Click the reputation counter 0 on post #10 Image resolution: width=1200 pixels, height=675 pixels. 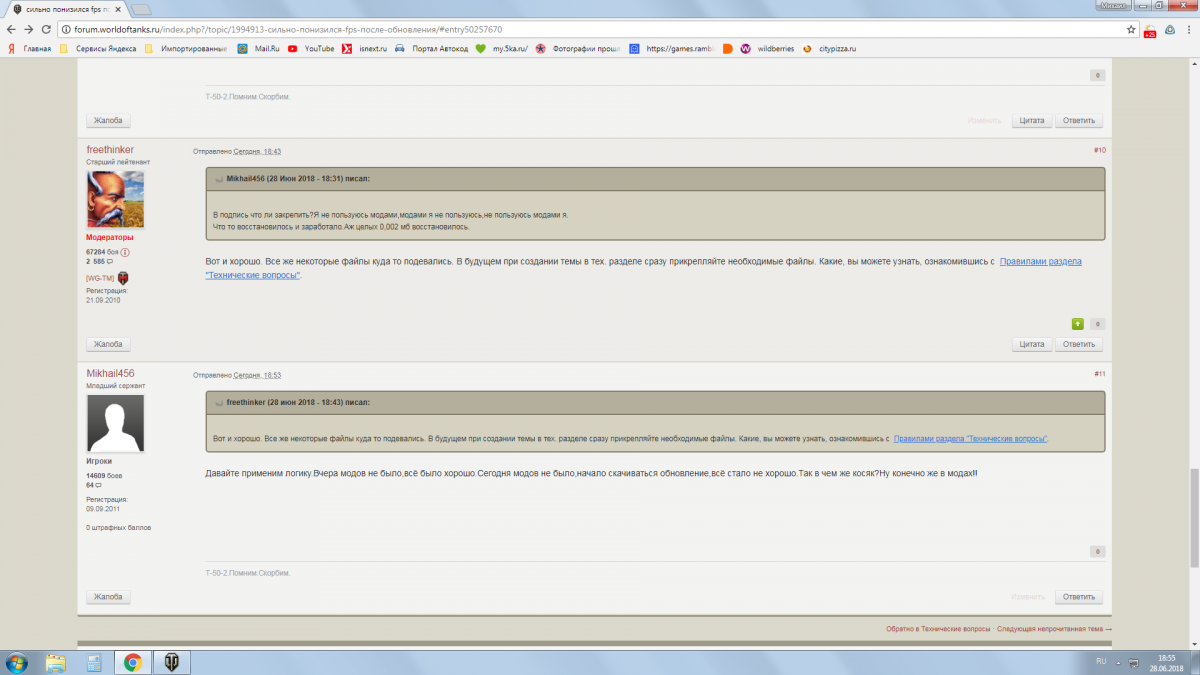(x=1097, y=324)
